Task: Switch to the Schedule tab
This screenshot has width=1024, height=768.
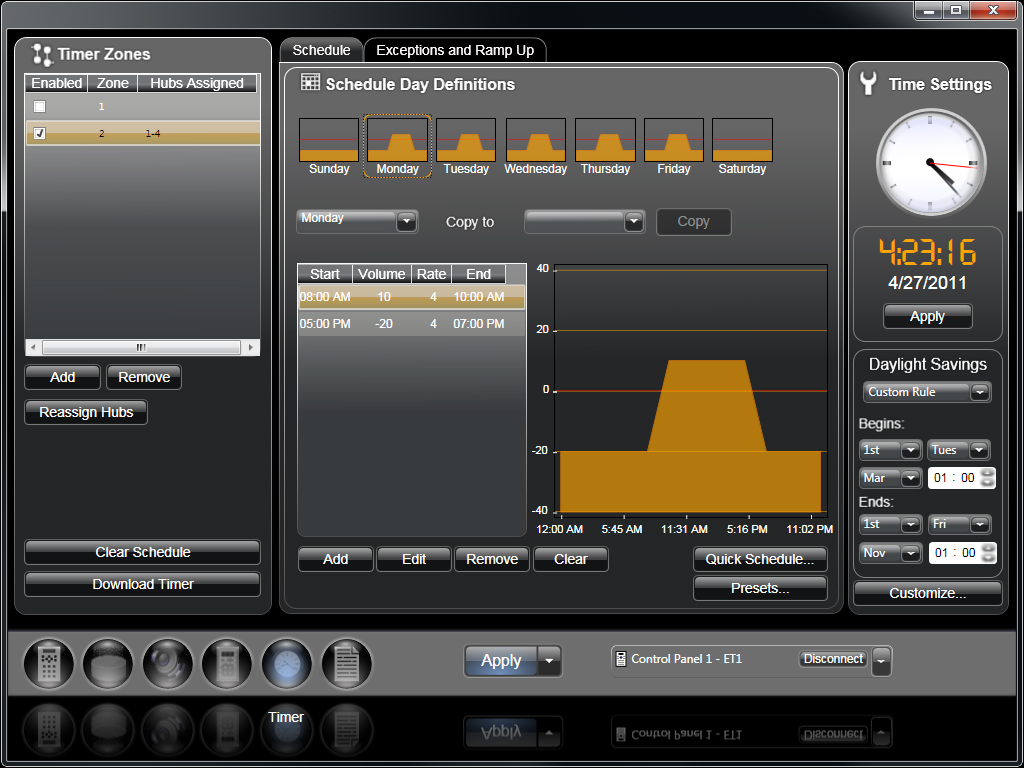Action: [321, 50]
